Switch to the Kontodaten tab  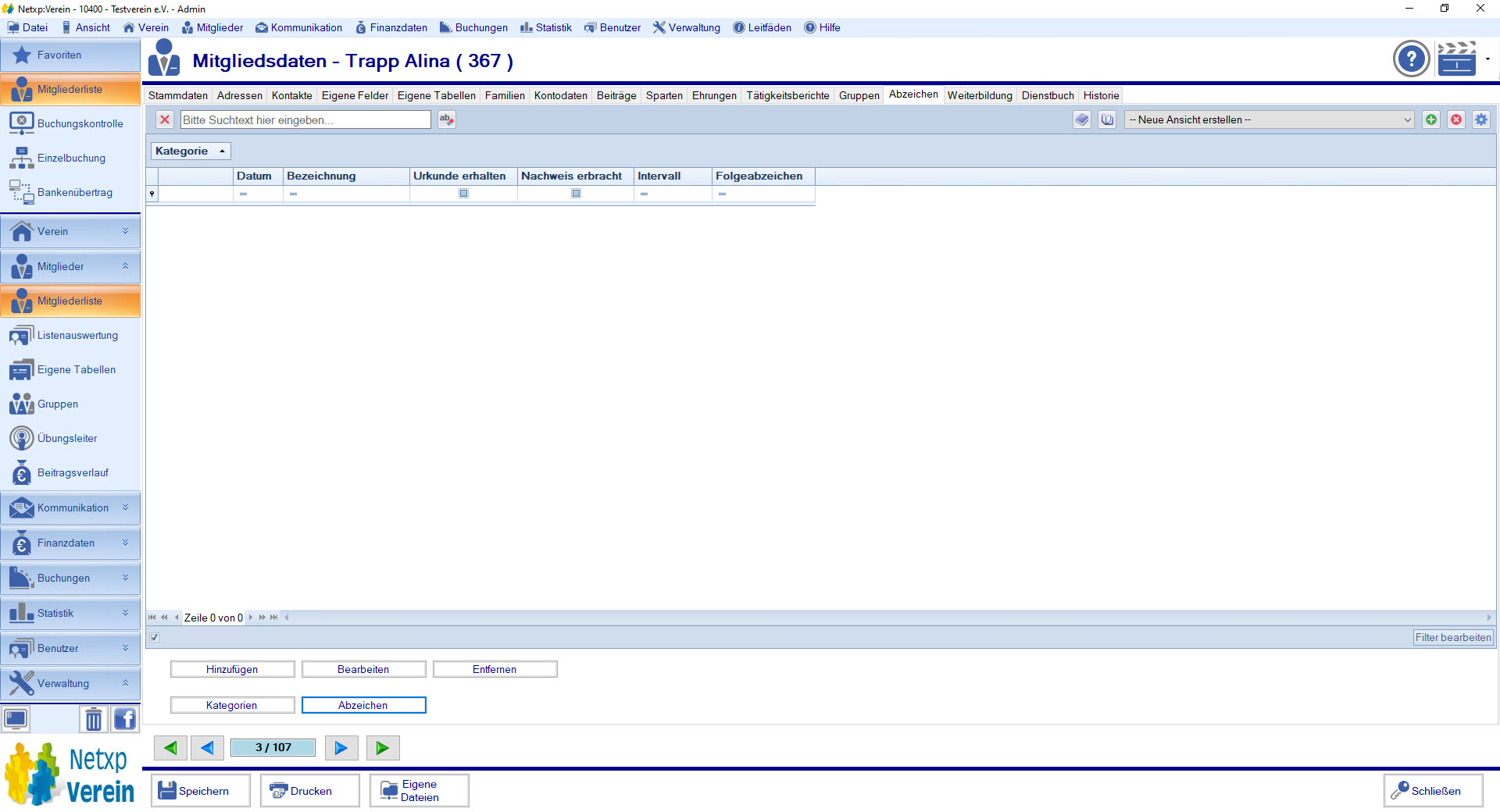(561, 95)
